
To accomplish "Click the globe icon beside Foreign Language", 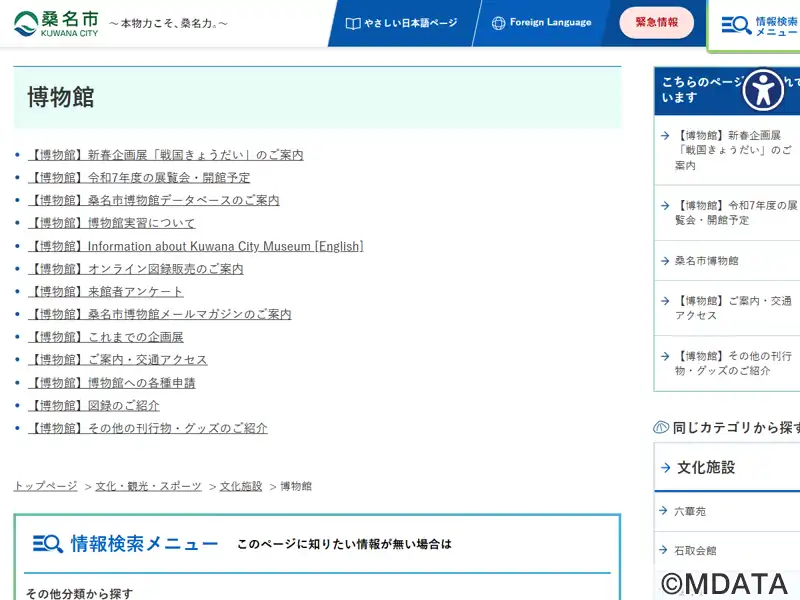I will [498, 23].
